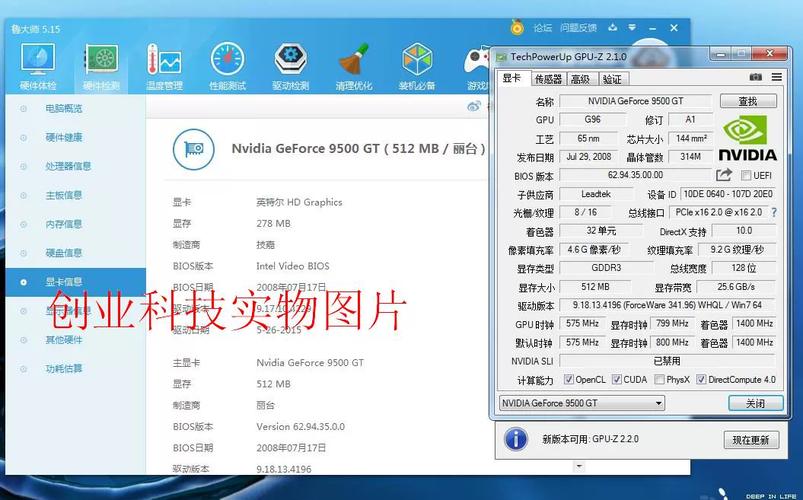Click the gamepad 游戏 icon in Lu Dashi
This screenshot has width=803, height=500.
pyautogui.click(x=477, y=67)
